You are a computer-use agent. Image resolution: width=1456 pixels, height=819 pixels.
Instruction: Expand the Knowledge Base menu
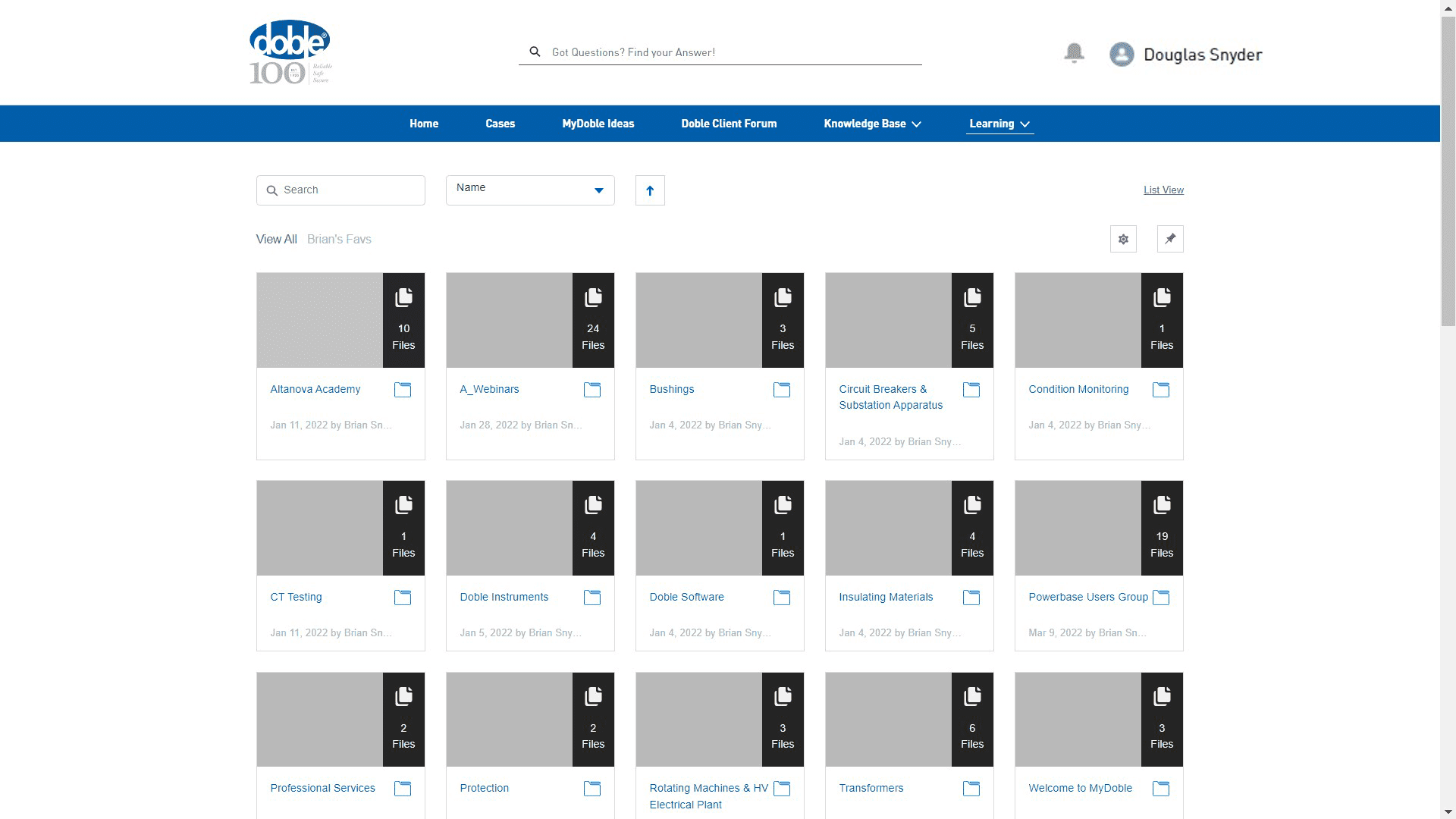coord(872,124)
